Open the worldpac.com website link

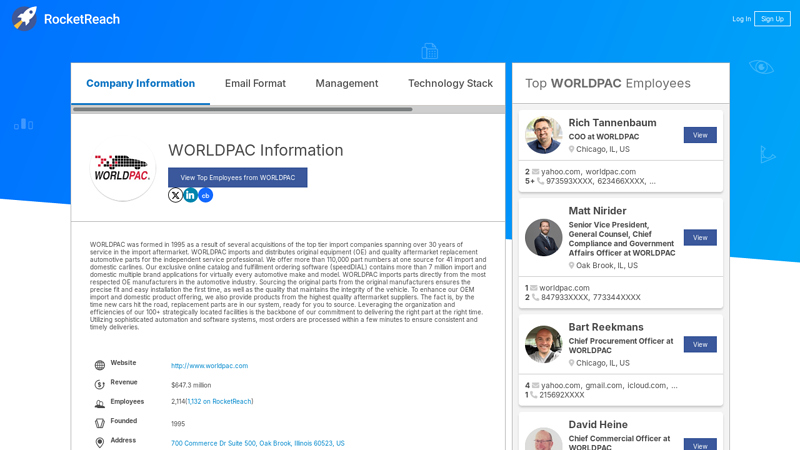[x=209, y=366]
